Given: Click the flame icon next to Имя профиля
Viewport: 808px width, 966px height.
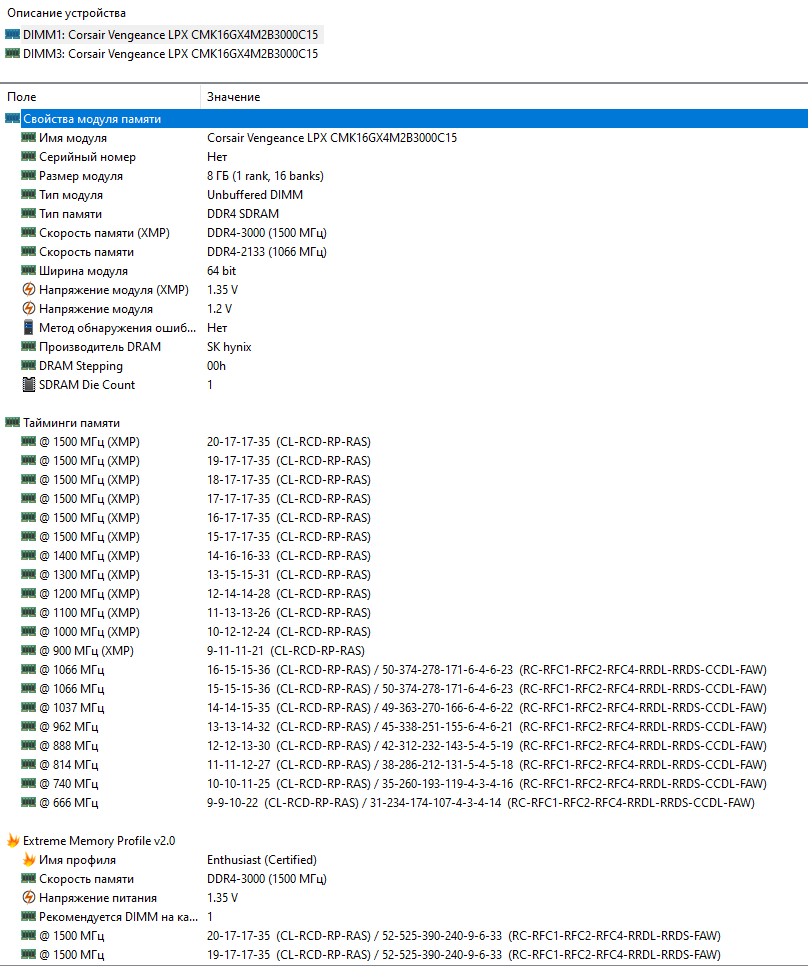Looking at the screenshot, I should tap(29, 859).
